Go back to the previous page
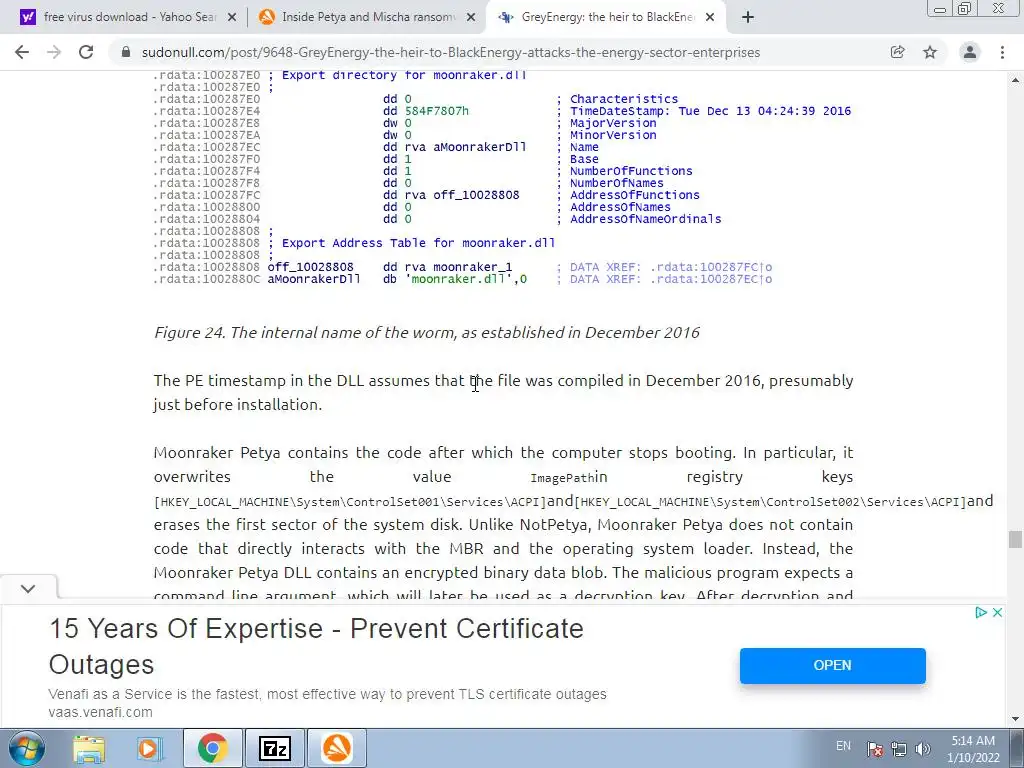The width and height of the screenshot is (1024, 768). [x=22, y=52]
